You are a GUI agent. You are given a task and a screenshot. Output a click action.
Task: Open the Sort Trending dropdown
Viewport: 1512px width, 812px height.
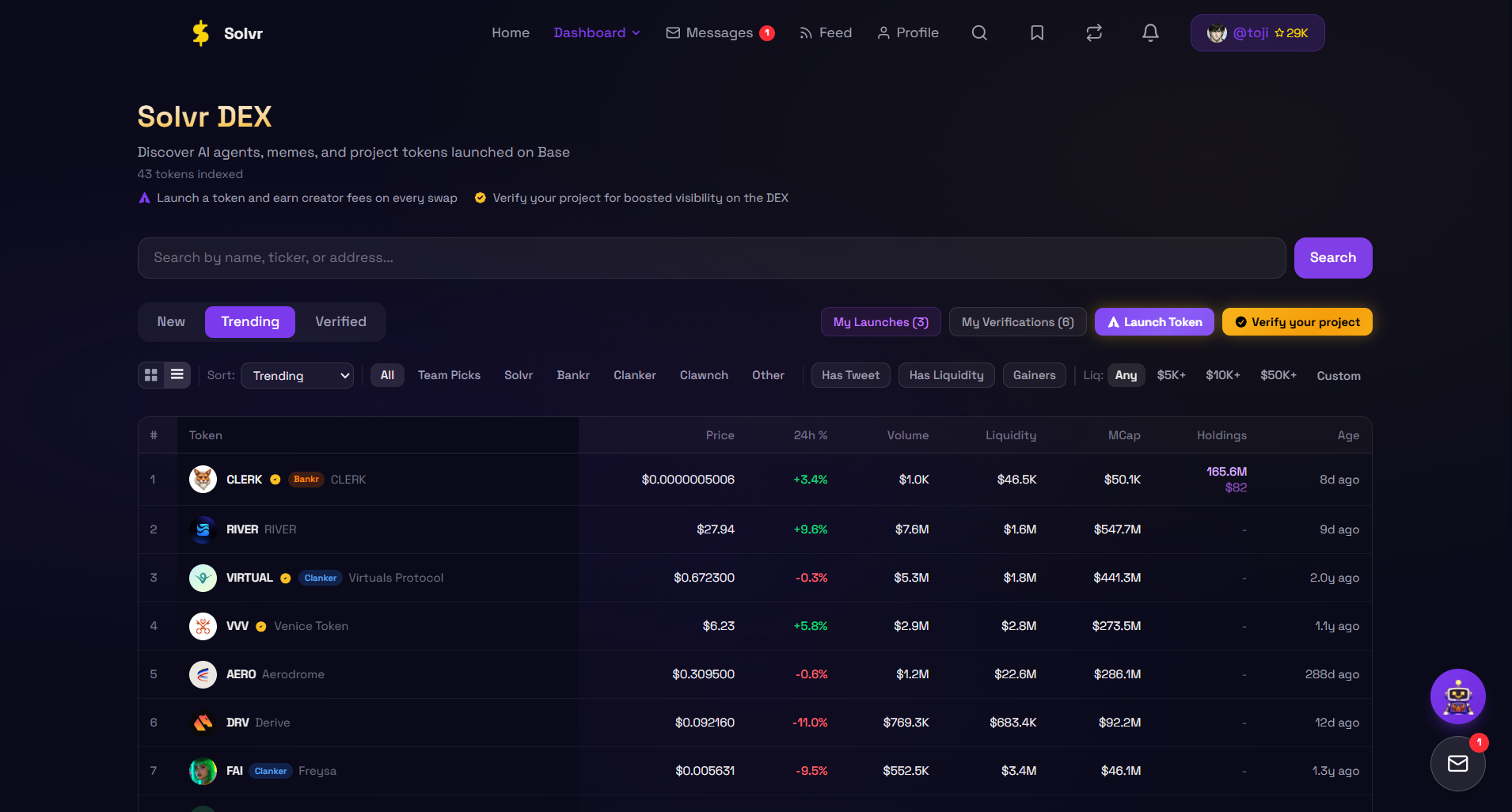coord(298,375)
